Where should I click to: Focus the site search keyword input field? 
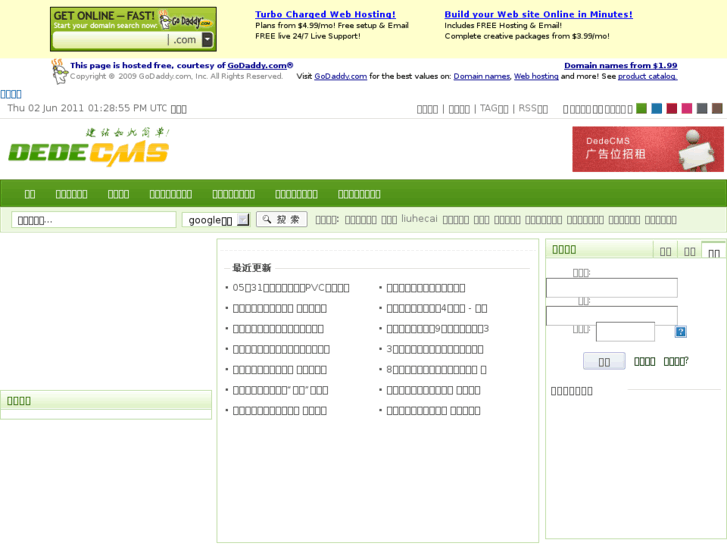94,220
